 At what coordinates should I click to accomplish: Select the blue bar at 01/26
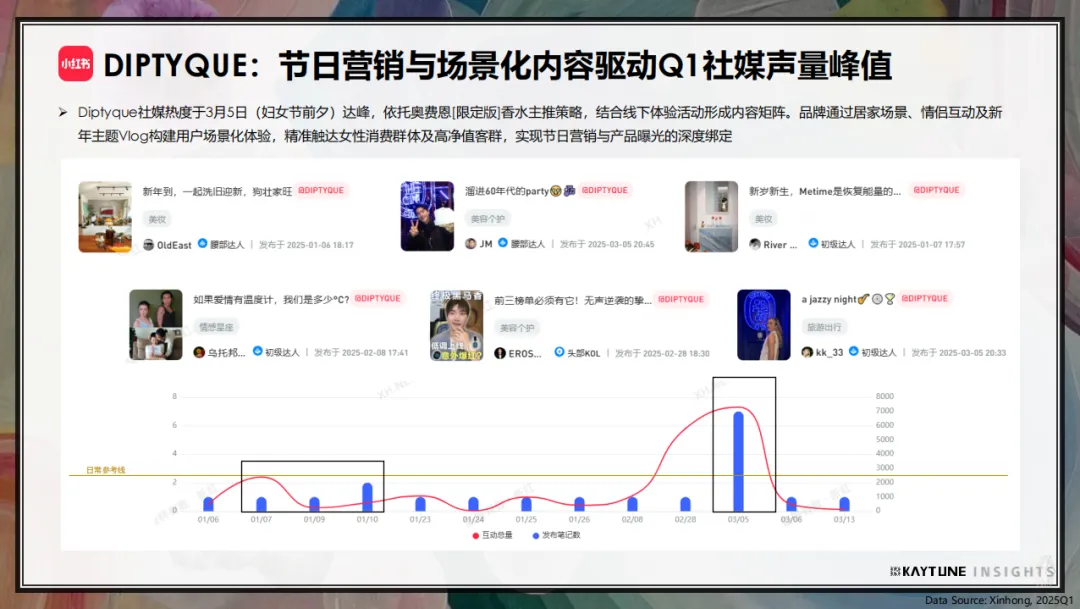(579, 504)
